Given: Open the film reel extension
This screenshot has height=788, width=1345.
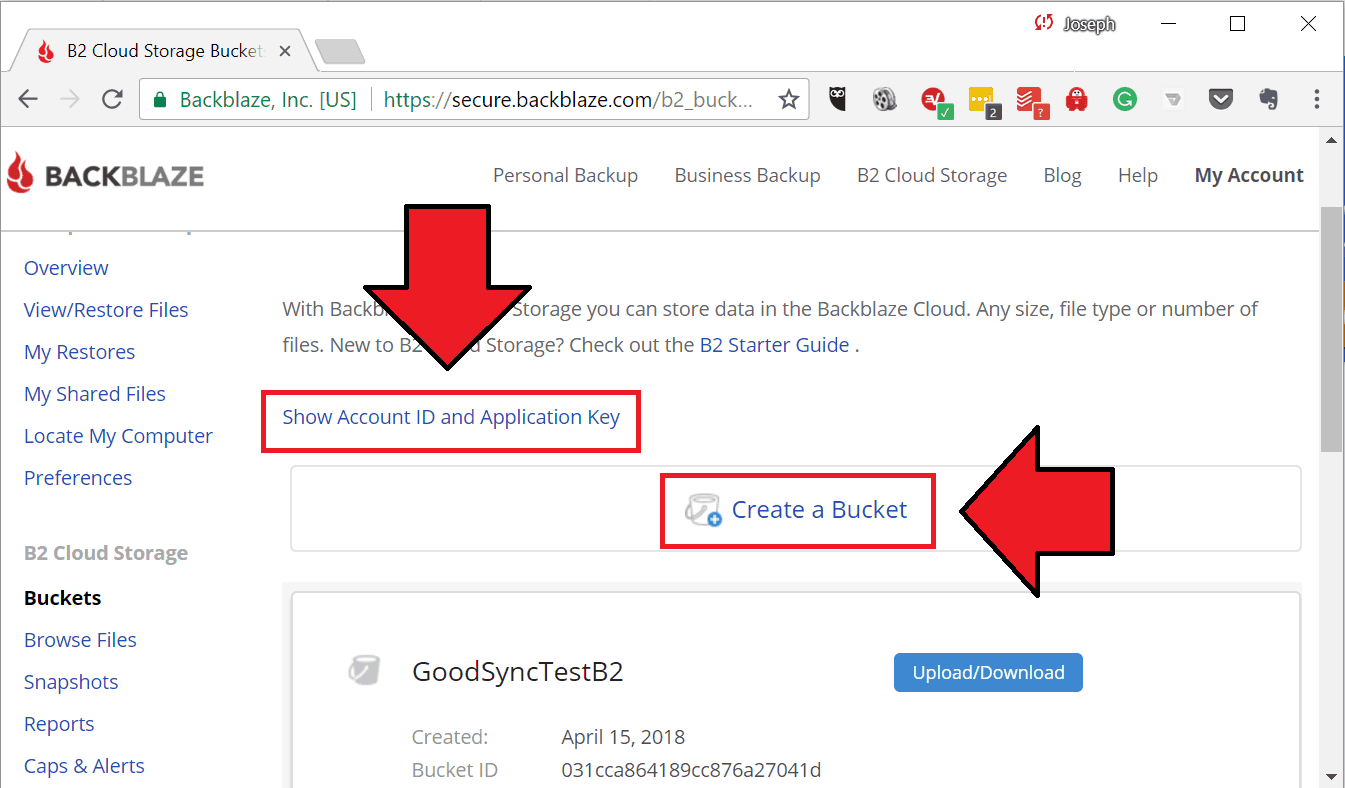Looking at the screenshot, I should pyautogui.click(x=884, y=99).
